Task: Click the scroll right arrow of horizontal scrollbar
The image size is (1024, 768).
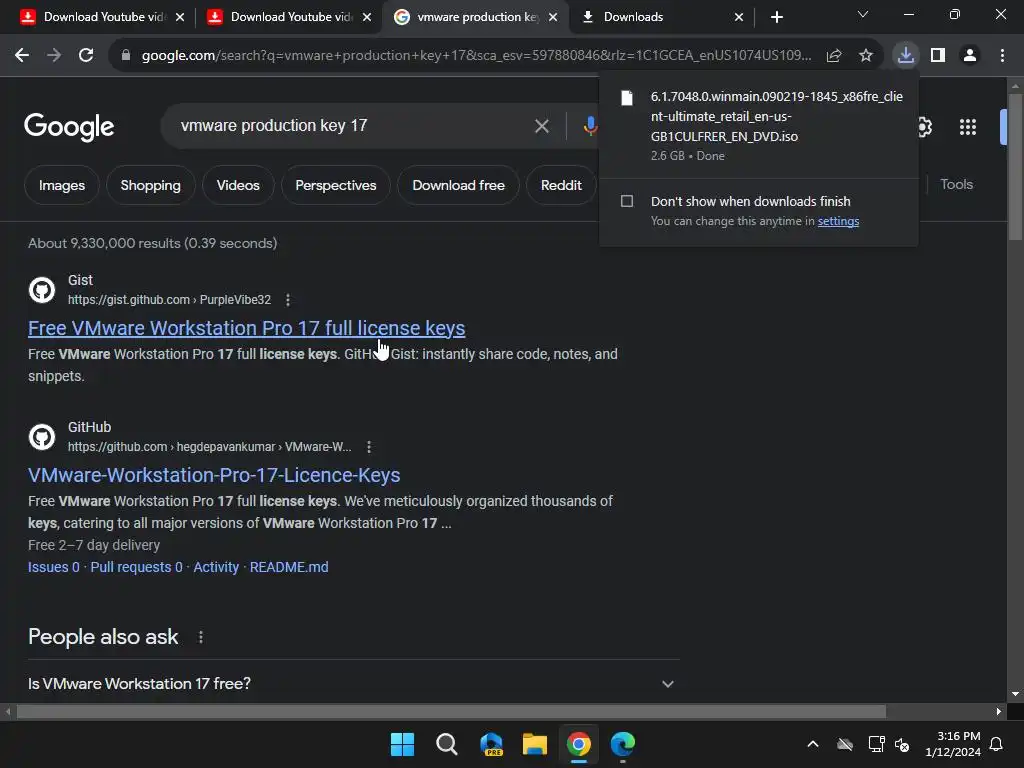Action: 999,711
